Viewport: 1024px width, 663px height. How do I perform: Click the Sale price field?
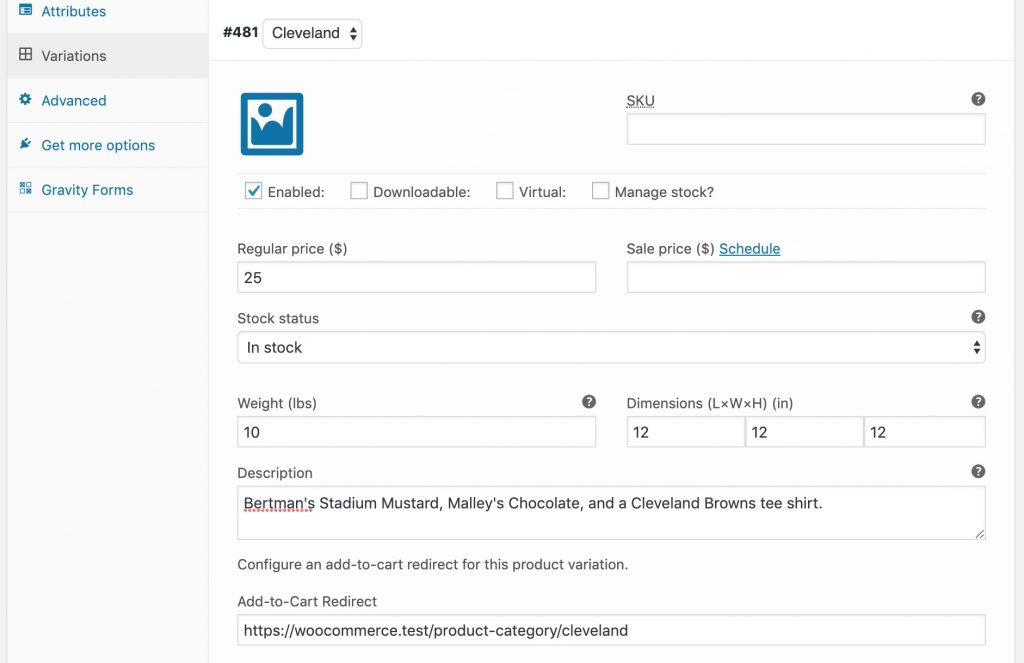[806, 278]
